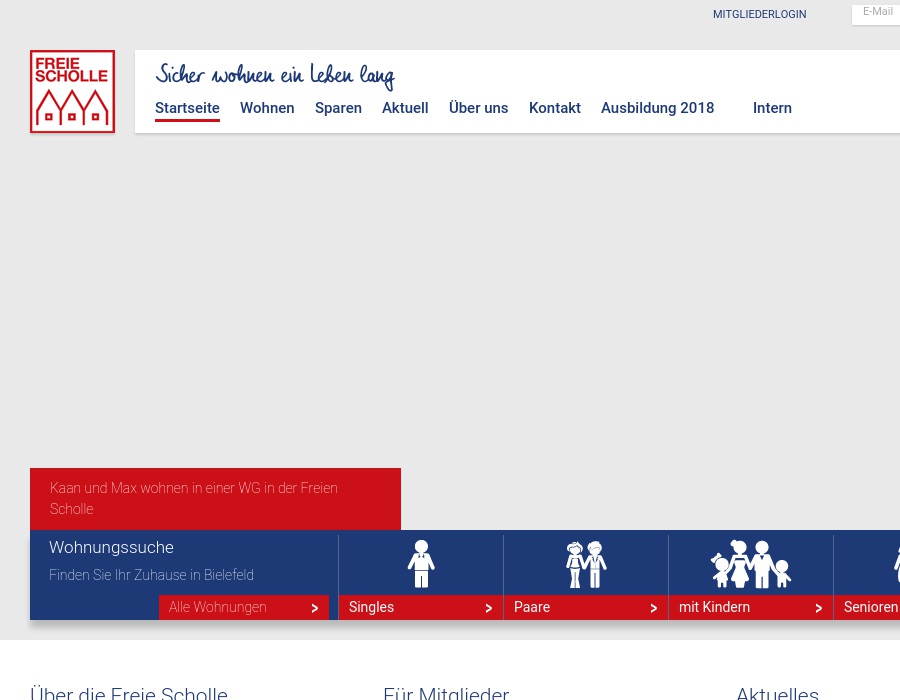Click the family with children icon
Screen dimensions: 900x700
pos(750,564)
